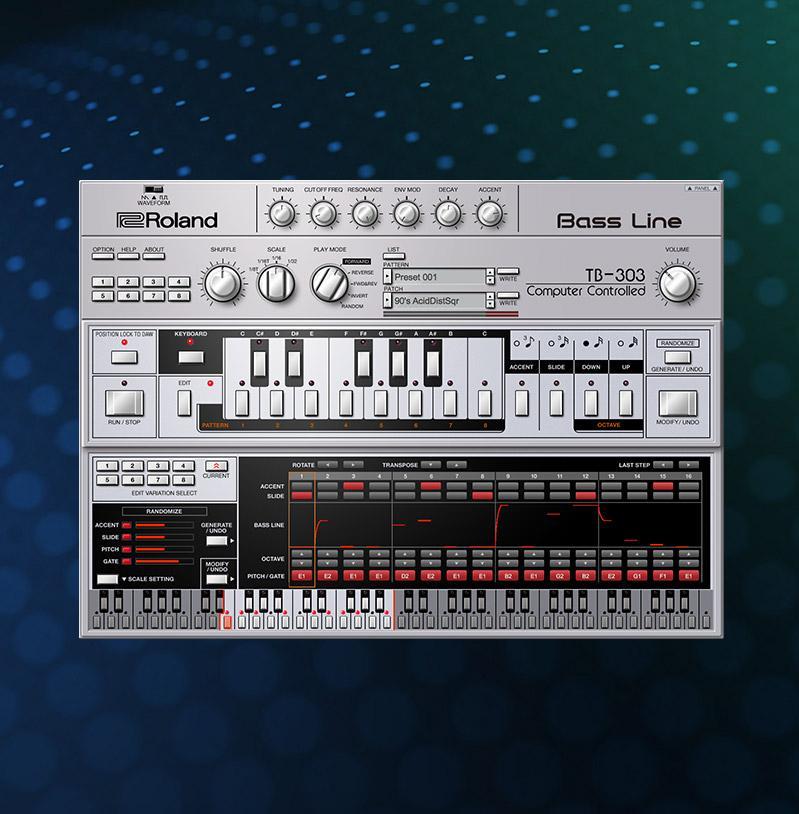Select variation 7 in top panel
The image size is (799, 814).
pyautogui.click(x=154, y=296)
